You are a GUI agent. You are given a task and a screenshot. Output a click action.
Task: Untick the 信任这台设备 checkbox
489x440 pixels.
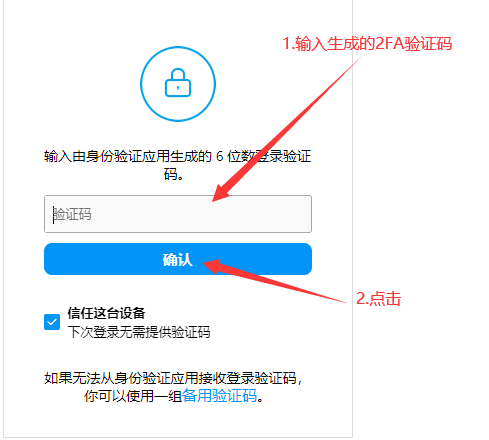click(x=52, y=322)
